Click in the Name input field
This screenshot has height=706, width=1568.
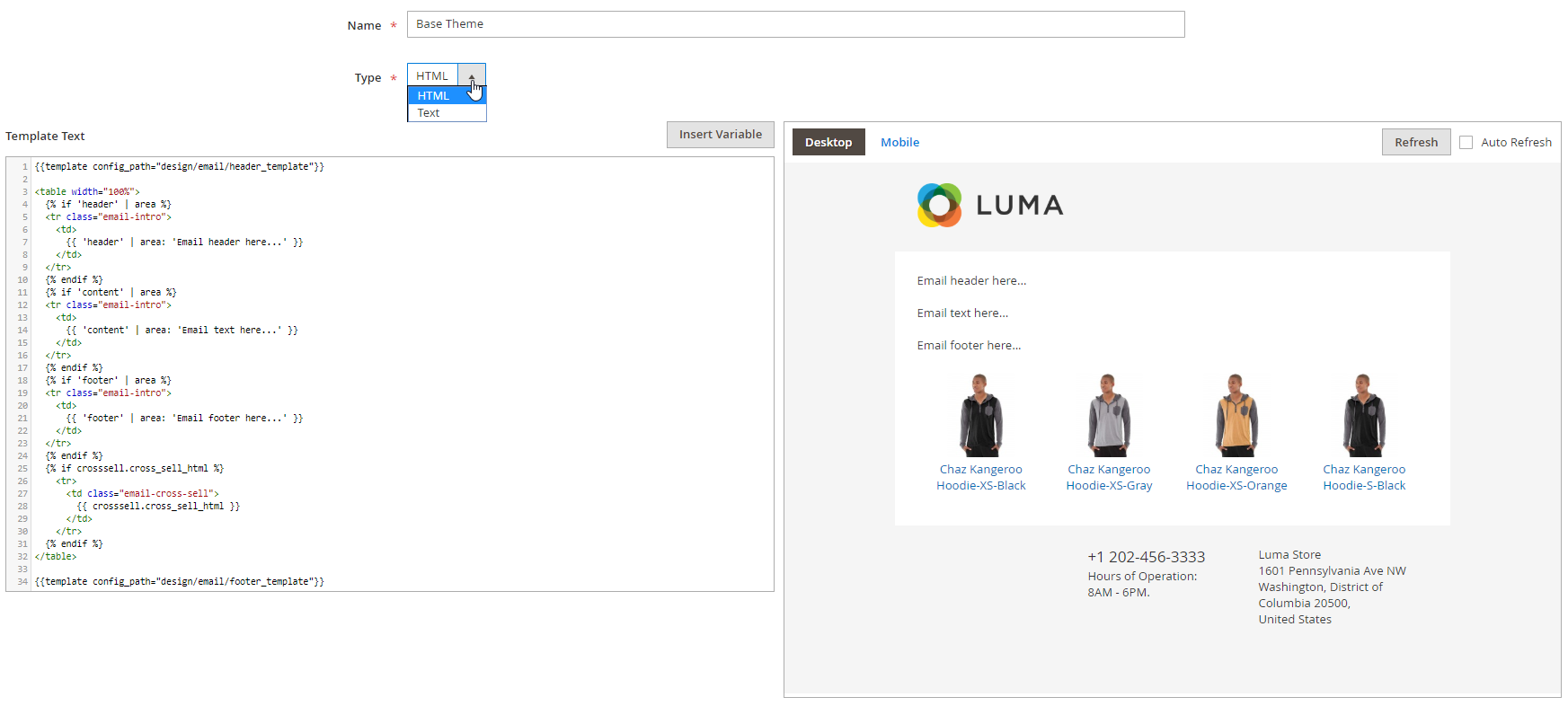795,24
